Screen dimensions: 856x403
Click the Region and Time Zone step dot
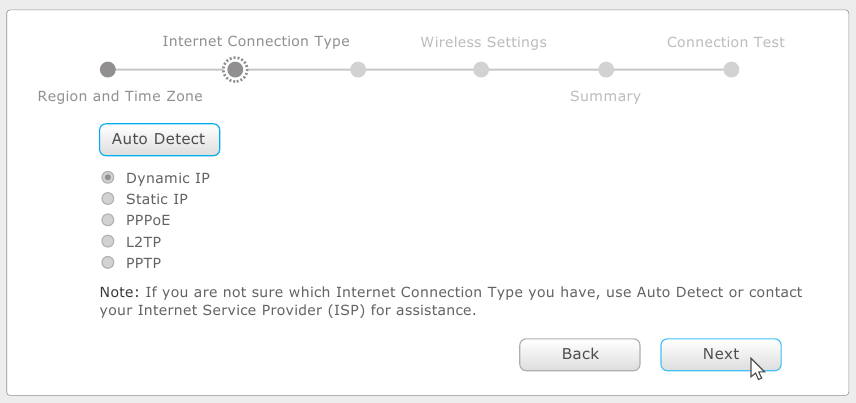(108, 69)
